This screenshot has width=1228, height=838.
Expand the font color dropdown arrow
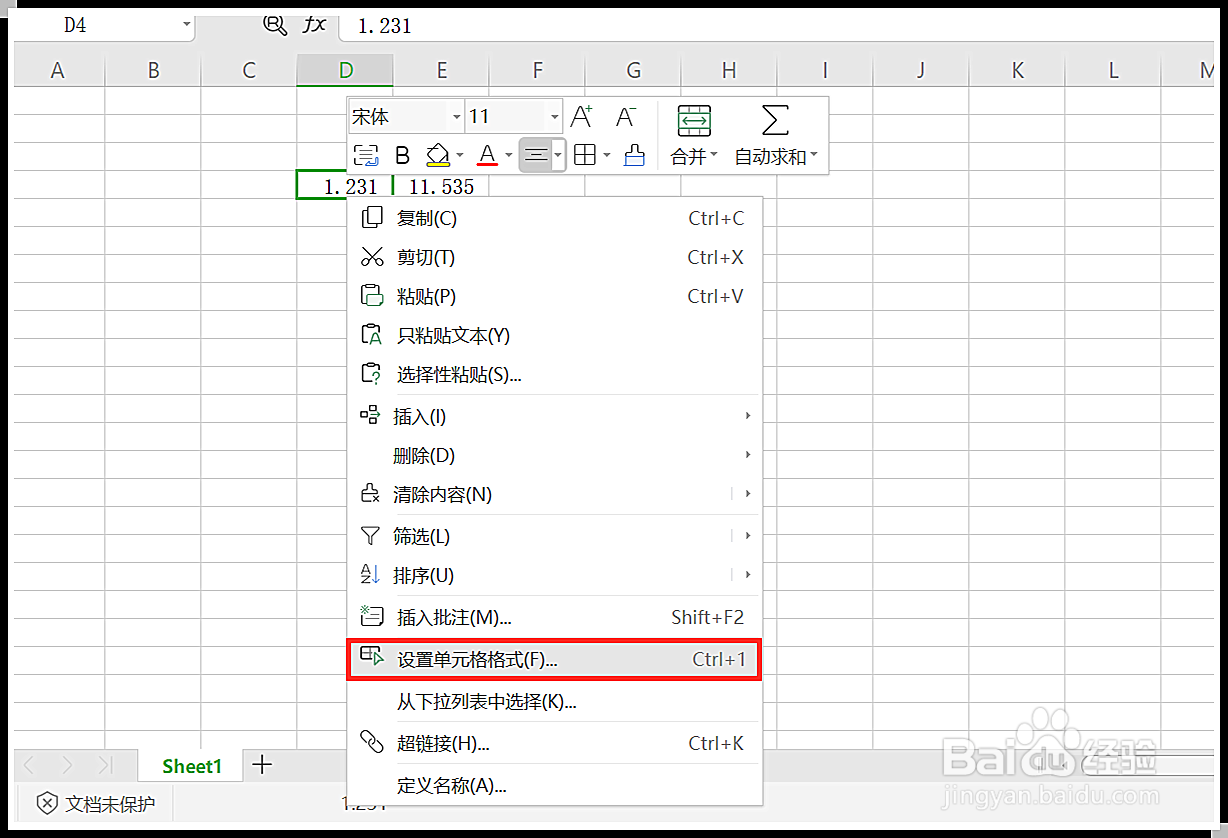pyautogui.click(x=508, y=155)
